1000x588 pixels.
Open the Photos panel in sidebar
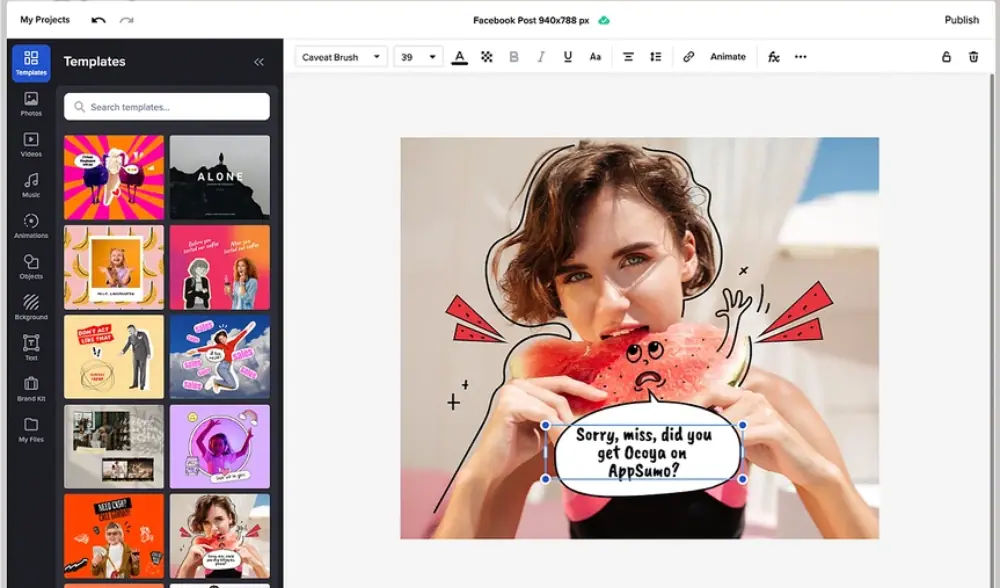(x=31, y=104)
